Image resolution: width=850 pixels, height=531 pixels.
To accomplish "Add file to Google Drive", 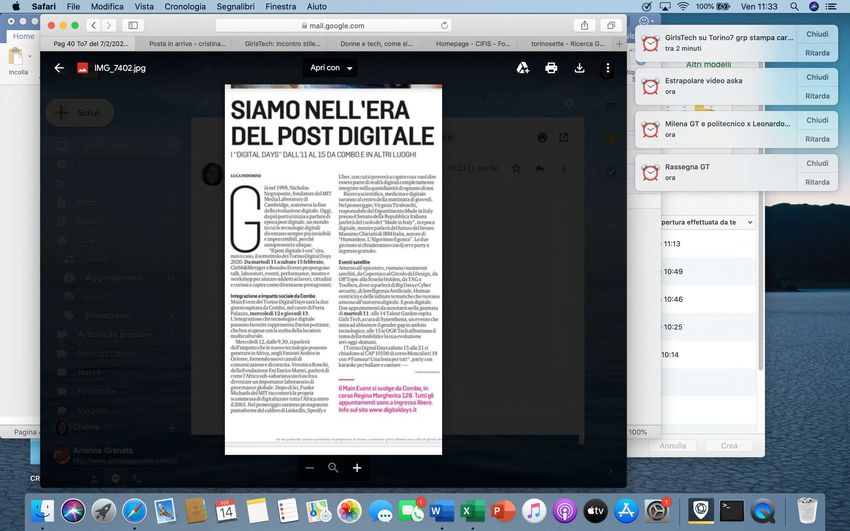I will point(522,68).
